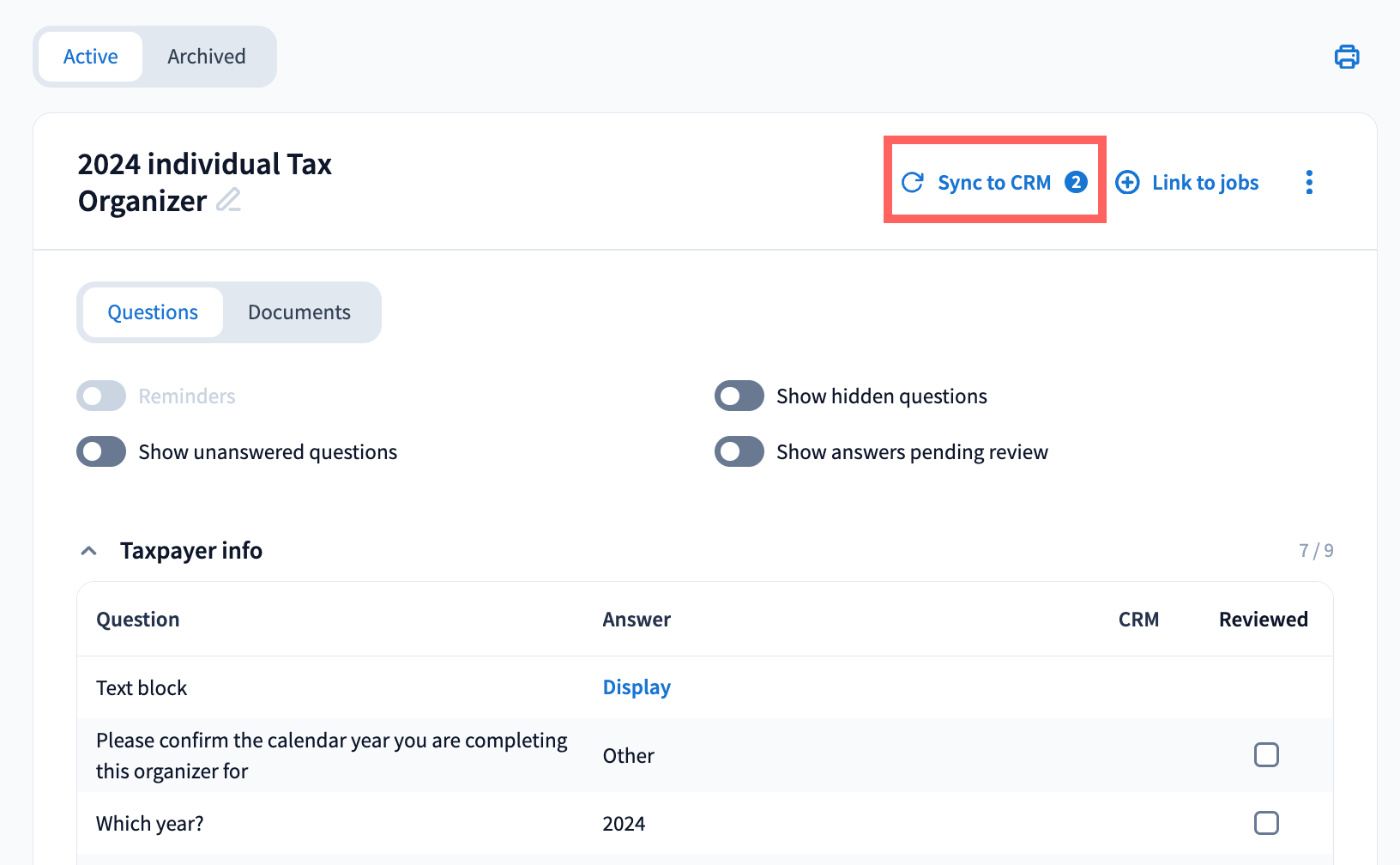Turn on Show hidden questions
Screen dimensions: 1400x865
739,396
